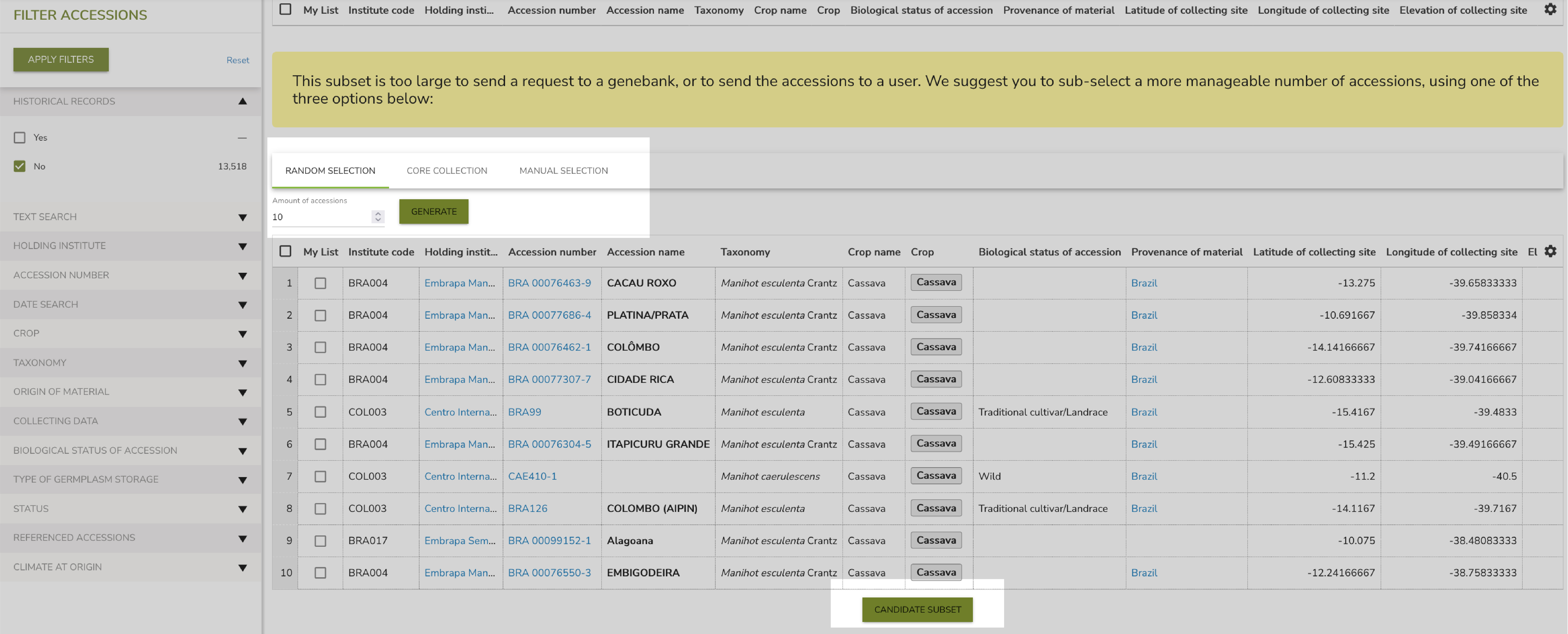Focus the Amount of accessions input field
The width and height of the screenshot is (1568, 634).
[321, 217]
